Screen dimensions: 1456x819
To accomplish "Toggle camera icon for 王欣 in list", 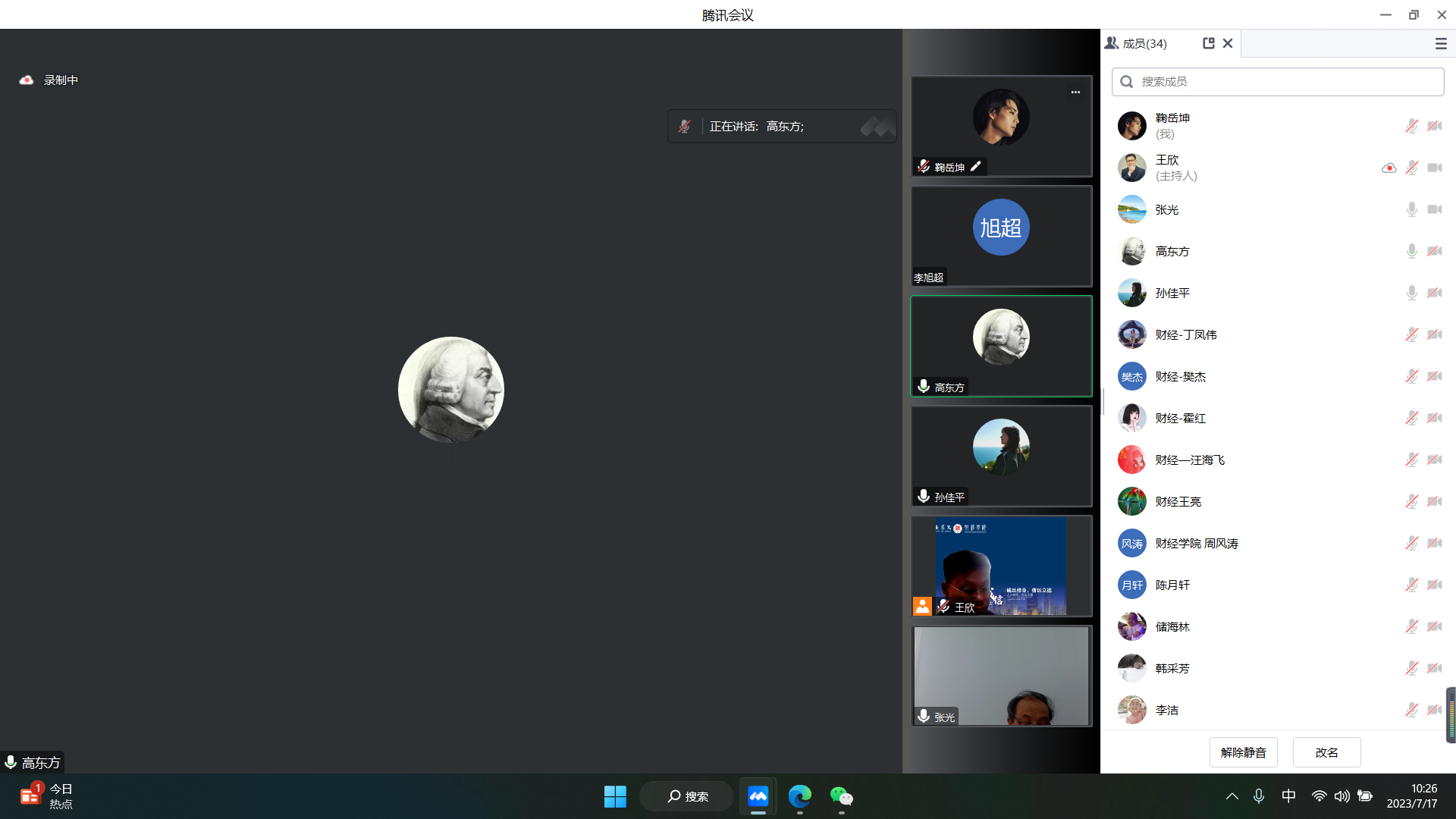I will [1435, 168].
